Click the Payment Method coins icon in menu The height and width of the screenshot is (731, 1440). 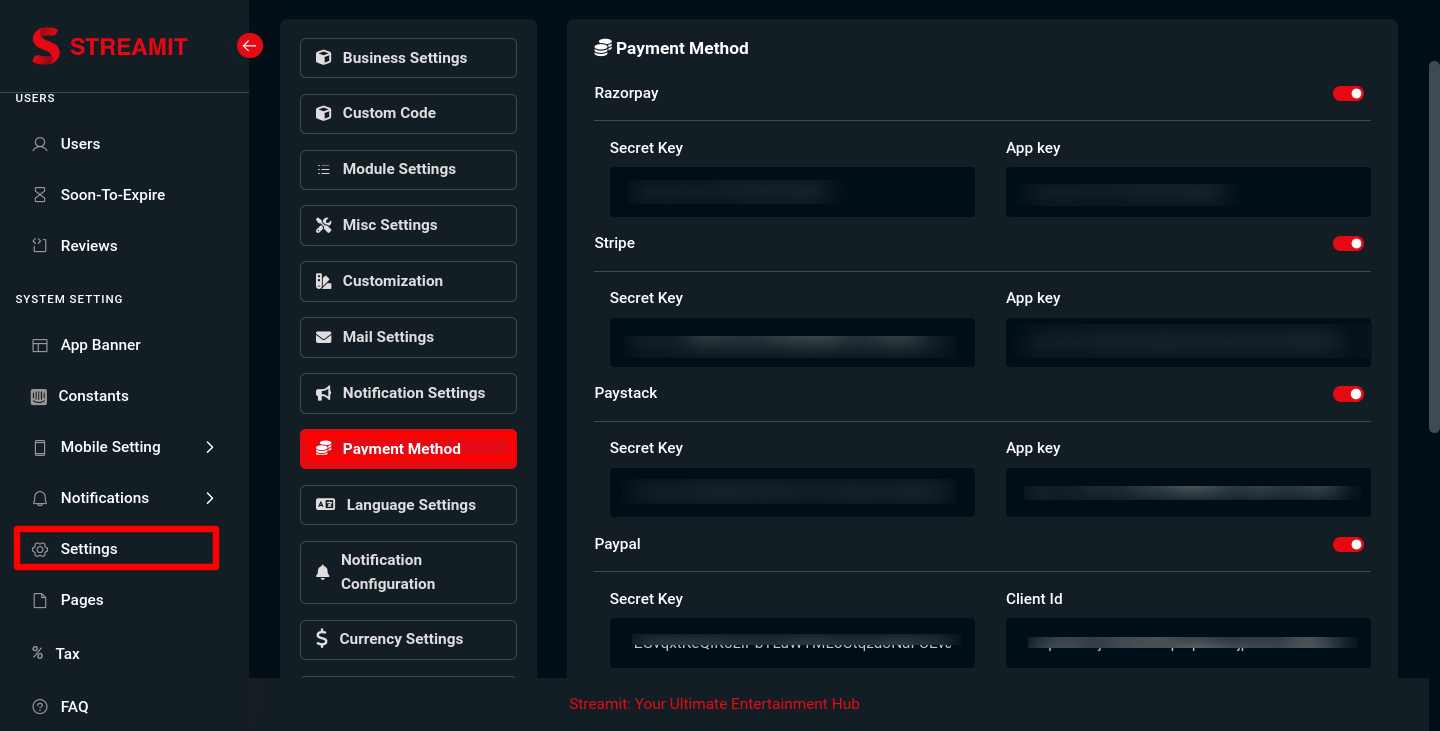pos(323,449)
